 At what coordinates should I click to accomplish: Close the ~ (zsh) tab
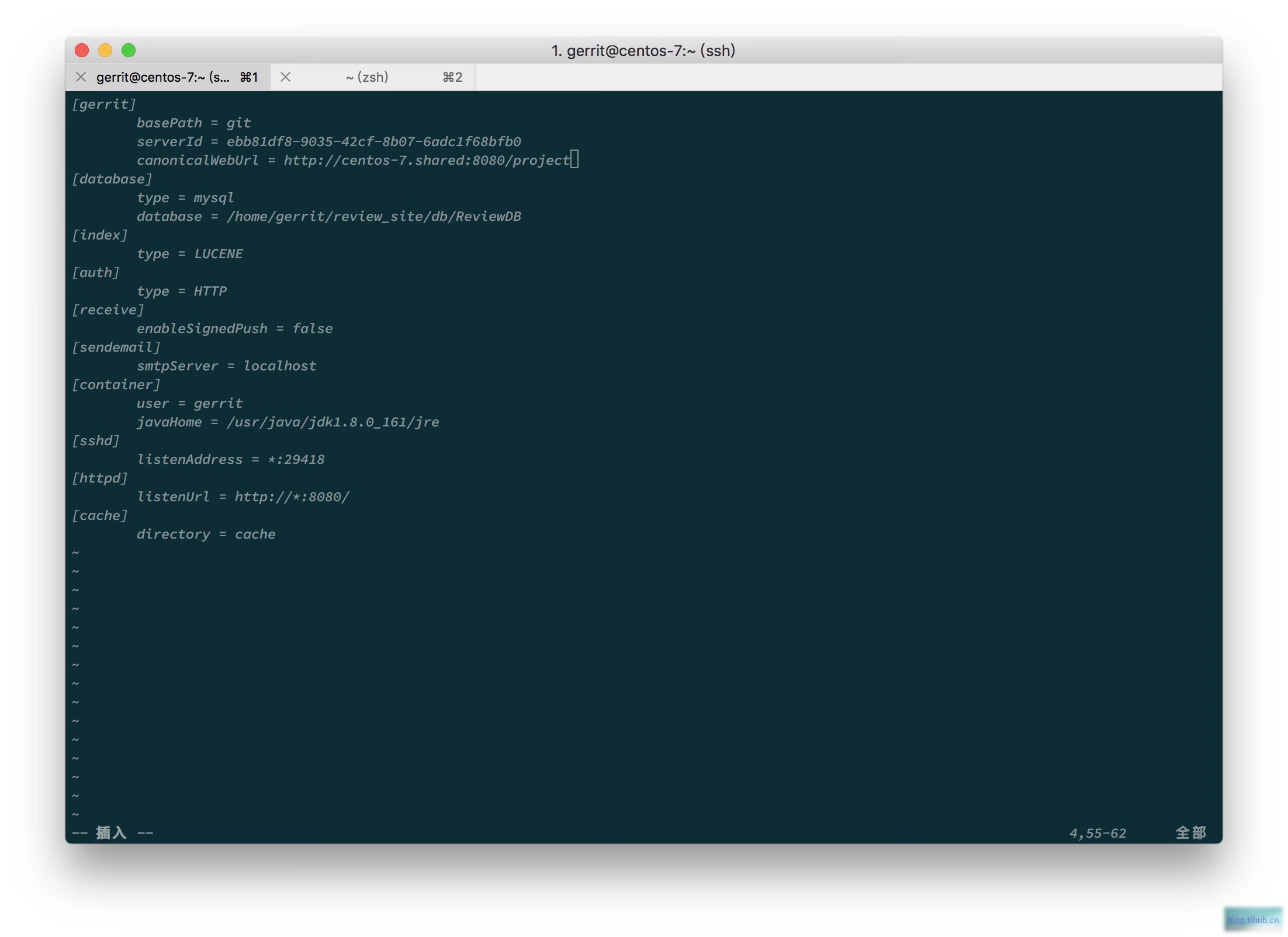pyautogui.click(x=285, y=77)
